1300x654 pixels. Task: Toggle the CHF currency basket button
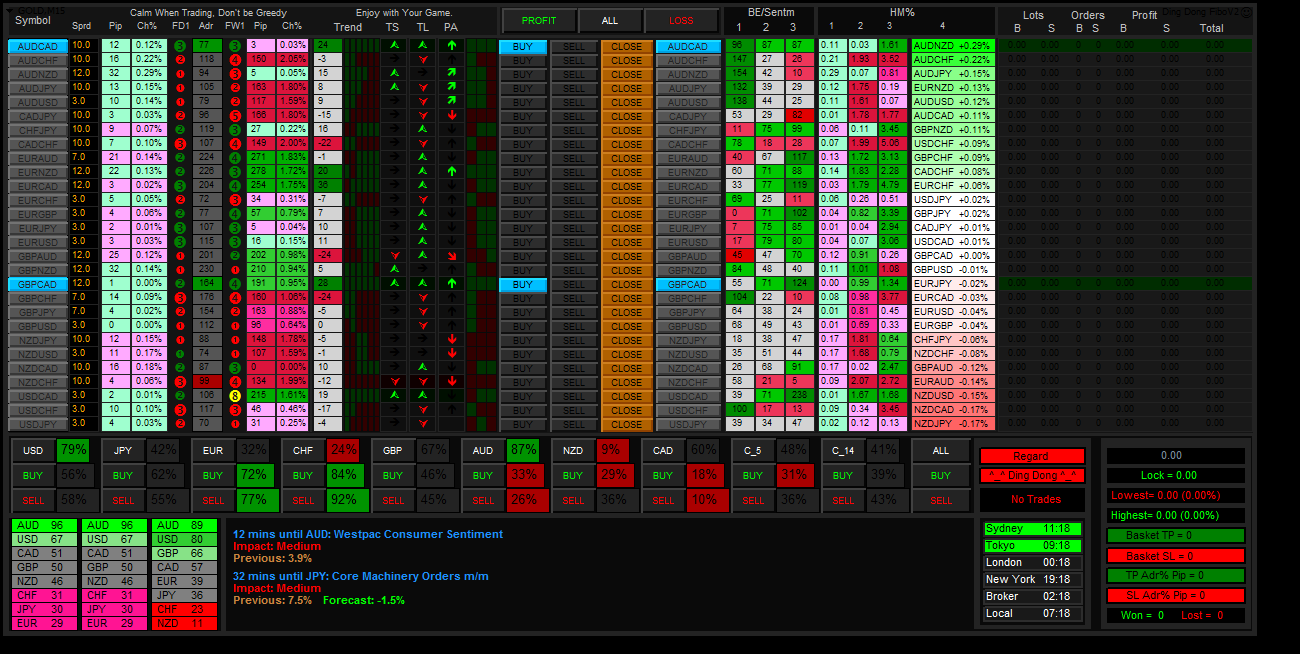[x=303, y=450]
